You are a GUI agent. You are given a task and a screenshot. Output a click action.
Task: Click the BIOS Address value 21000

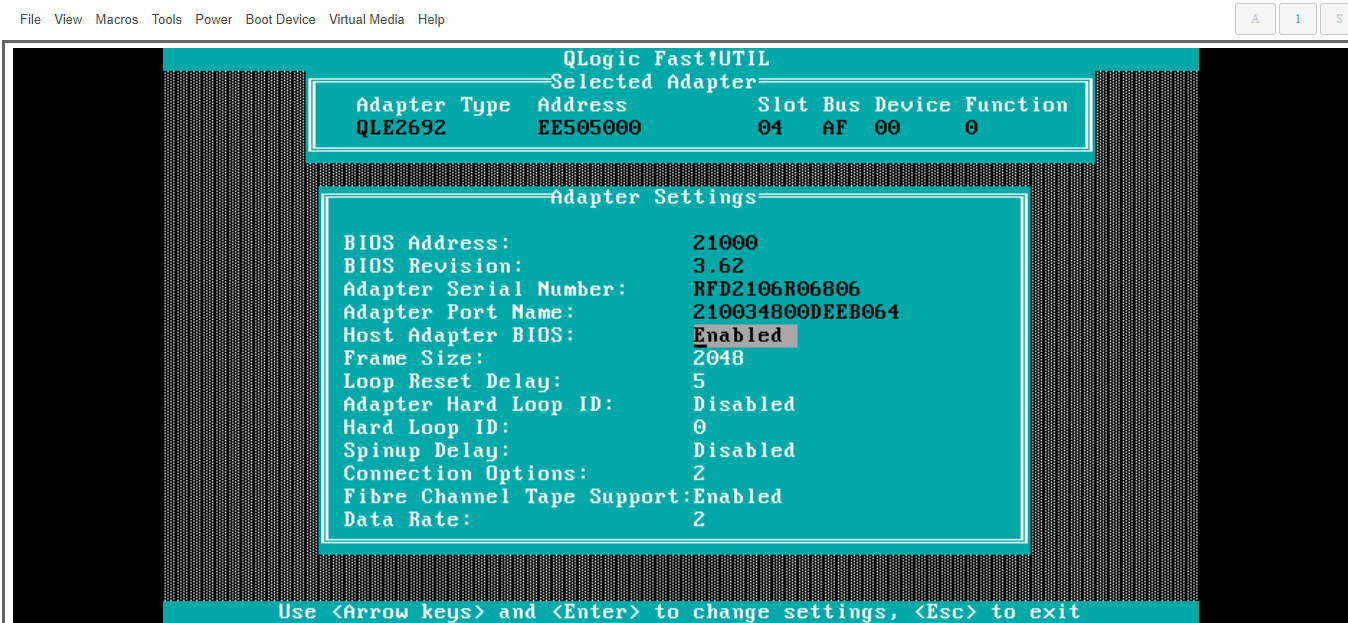pyautogui.click(x=725, y=243)
